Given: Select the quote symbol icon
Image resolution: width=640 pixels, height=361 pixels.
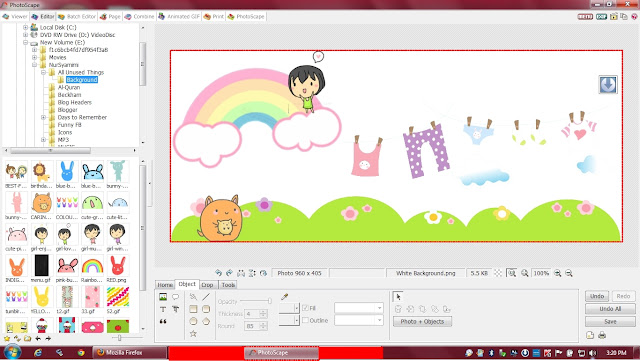Looking at the screenshot, I should (x=163, y=321).
